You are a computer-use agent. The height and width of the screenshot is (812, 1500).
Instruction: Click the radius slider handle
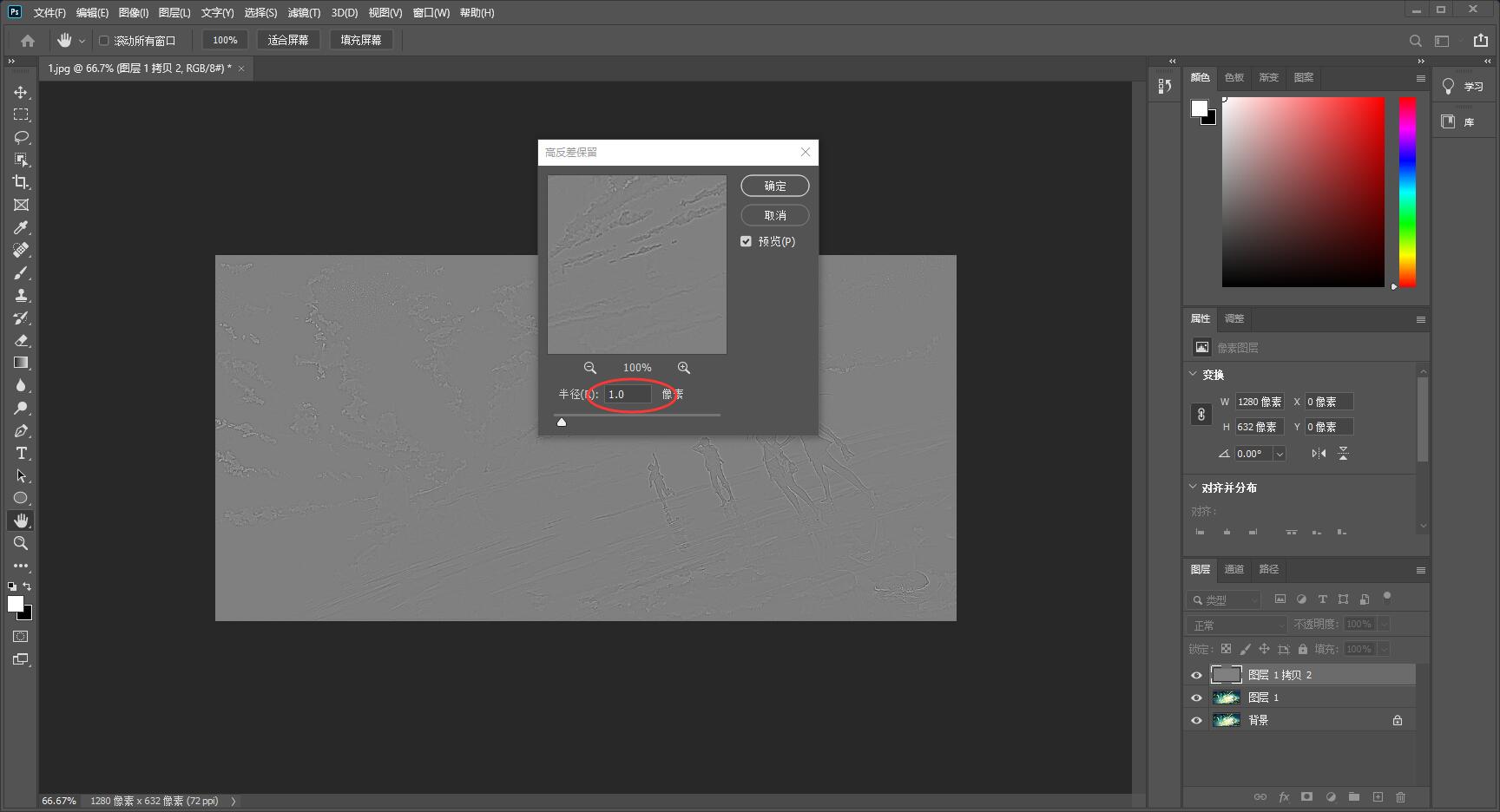(x=562, y=422)
